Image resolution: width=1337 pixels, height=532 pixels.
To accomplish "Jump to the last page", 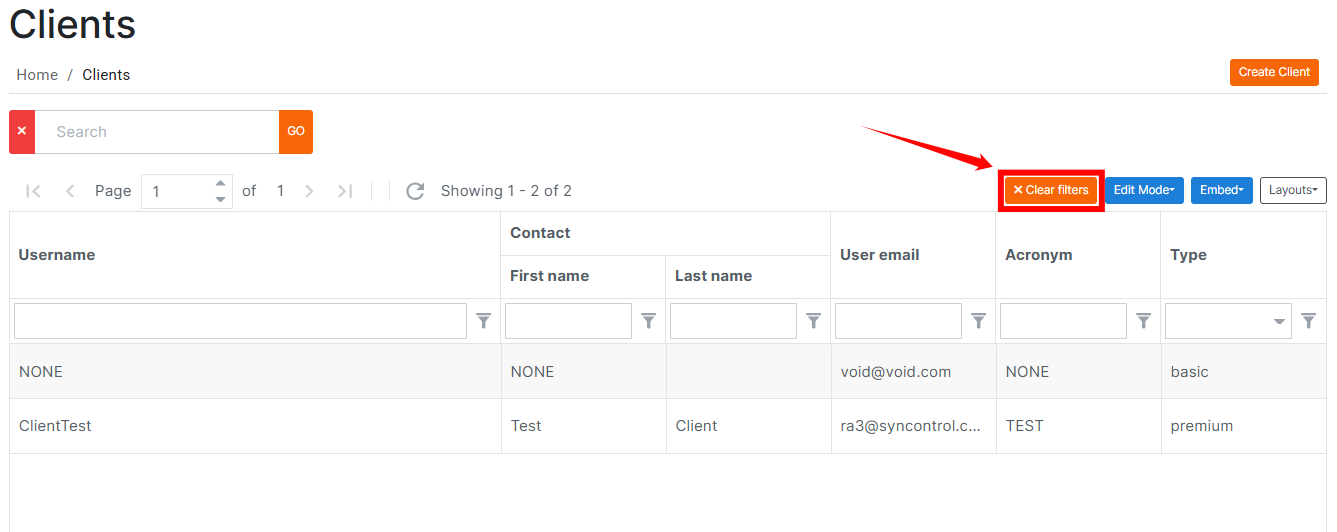I will (345, 191).
